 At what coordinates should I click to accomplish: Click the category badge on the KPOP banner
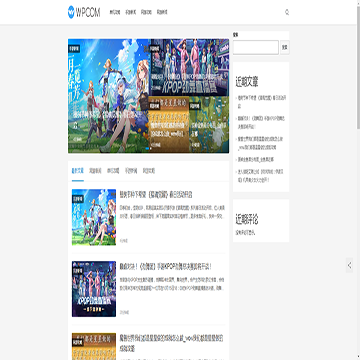(x=155, y=49)
